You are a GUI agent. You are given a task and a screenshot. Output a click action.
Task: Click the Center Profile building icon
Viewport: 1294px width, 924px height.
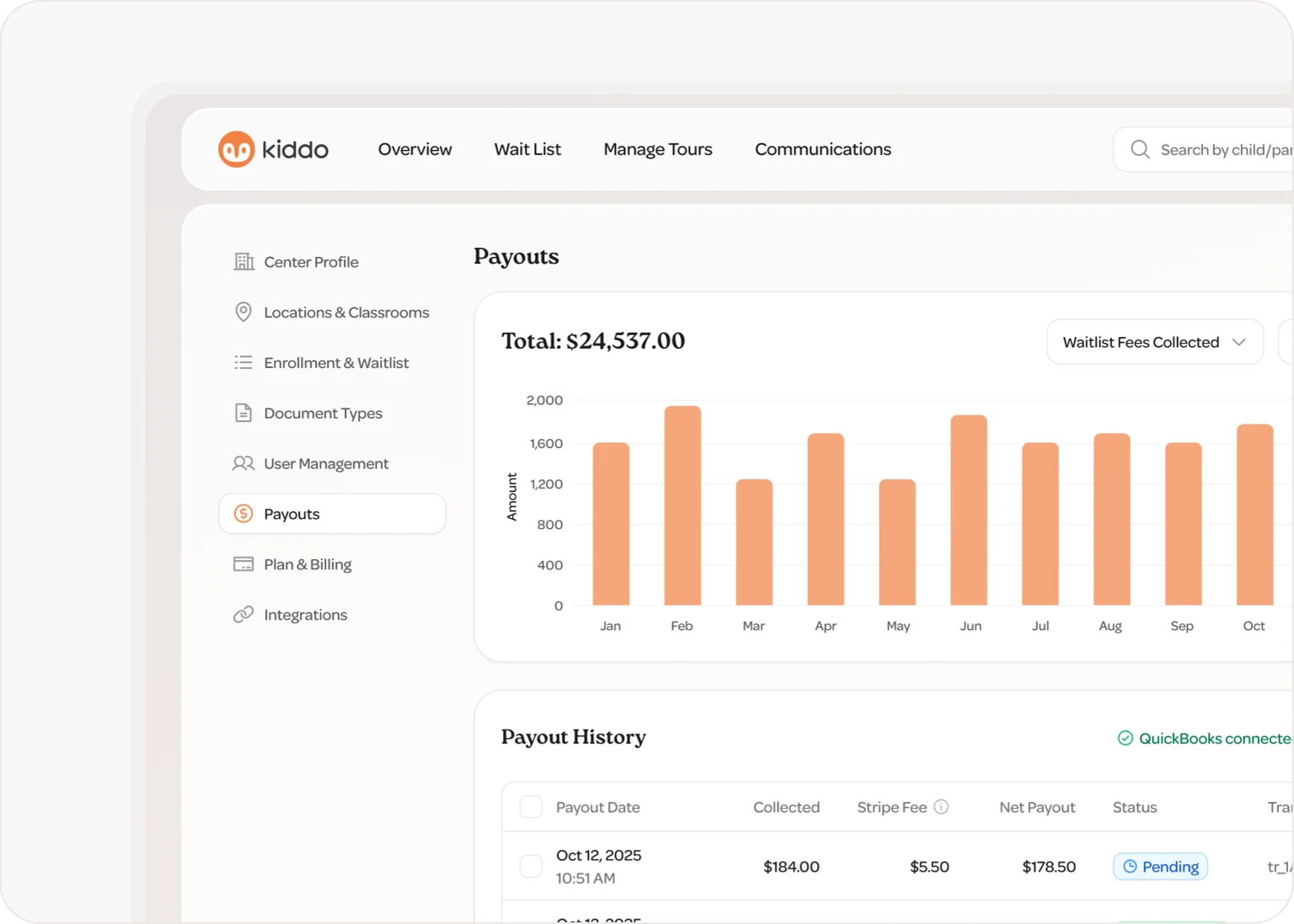243,262
